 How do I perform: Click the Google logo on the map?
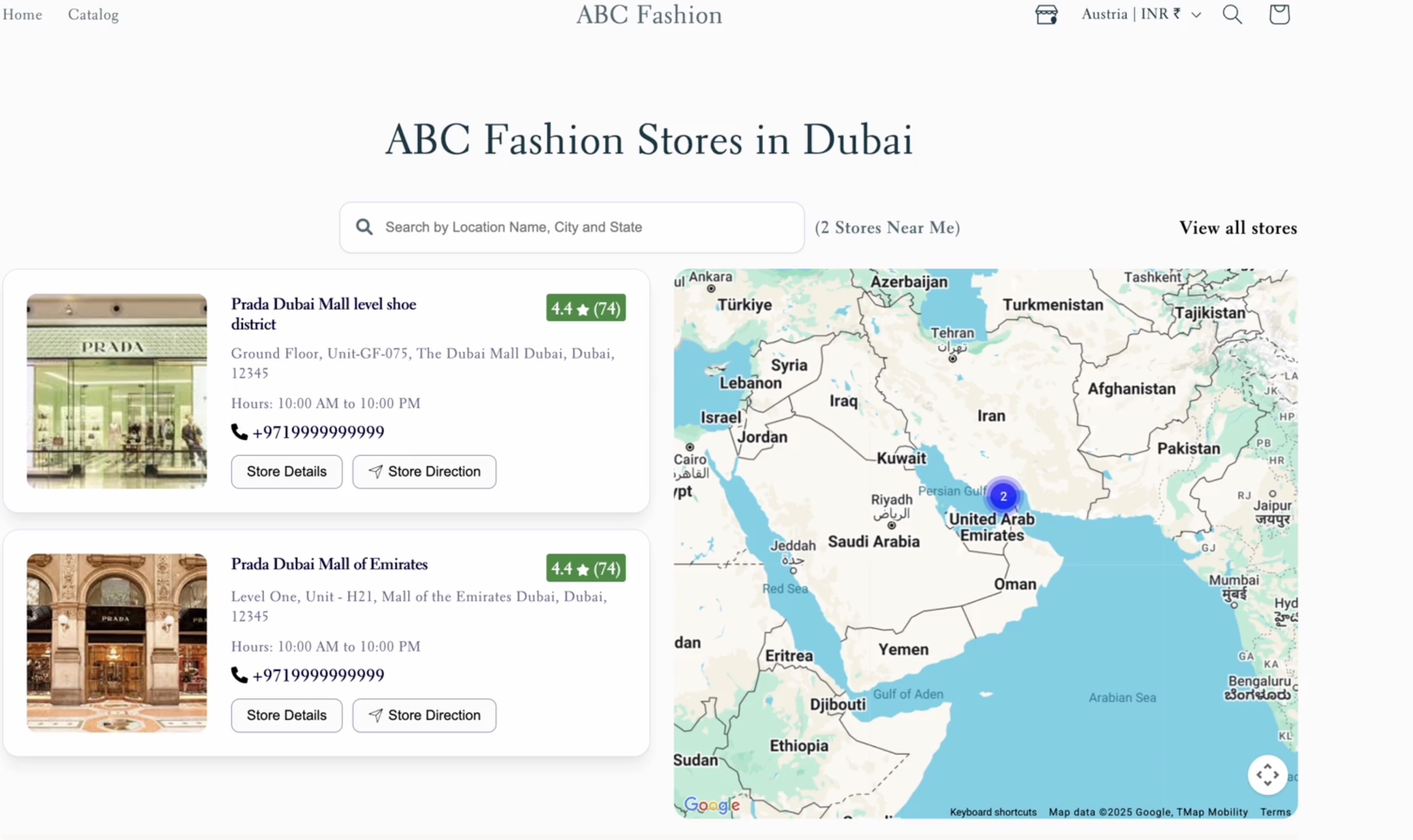tap(712, 805)
